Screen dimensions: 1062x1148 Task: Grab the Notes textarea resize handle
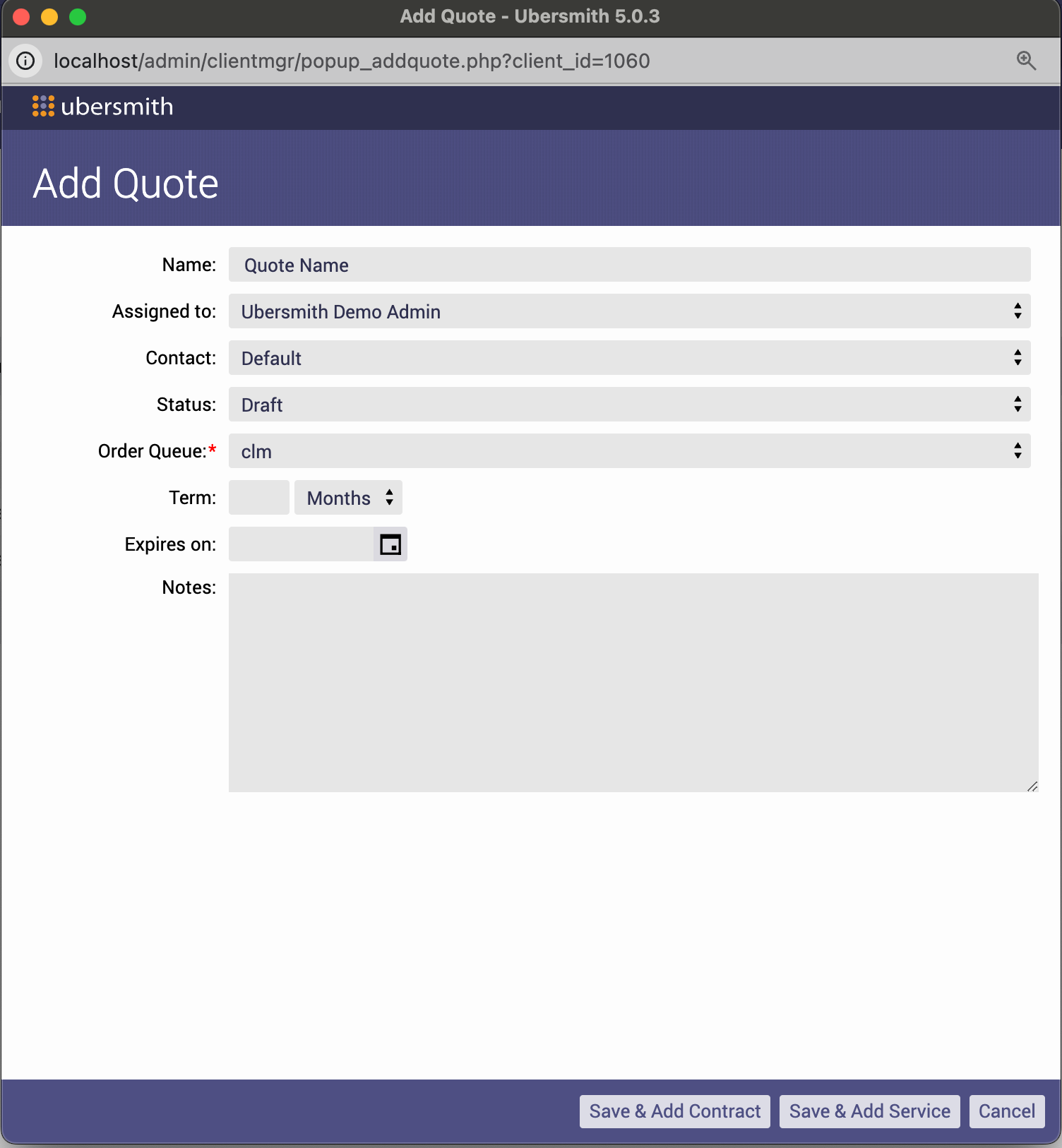click(1032, 787)
